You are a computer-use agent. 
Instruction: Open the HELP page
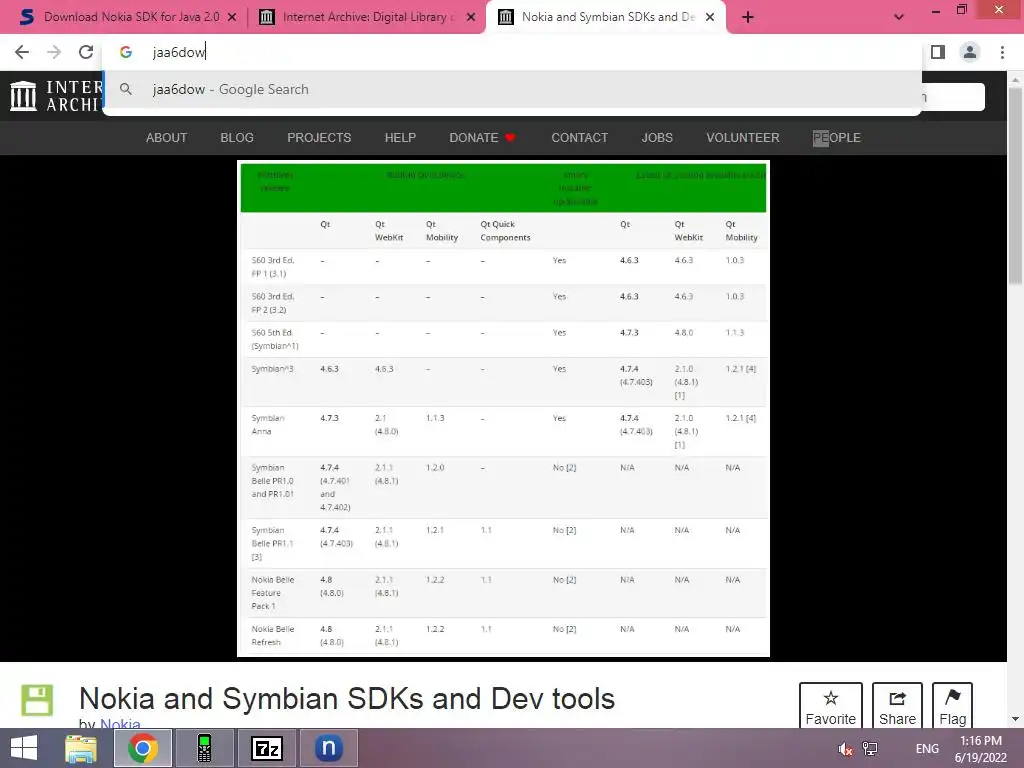tap(400, 138)
